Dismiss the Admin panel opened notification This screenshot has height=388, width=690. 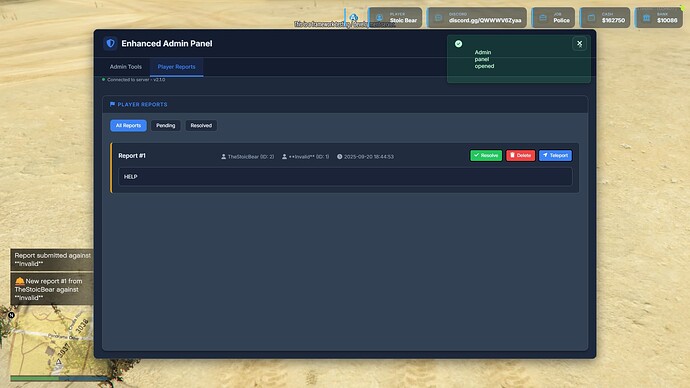579,44
